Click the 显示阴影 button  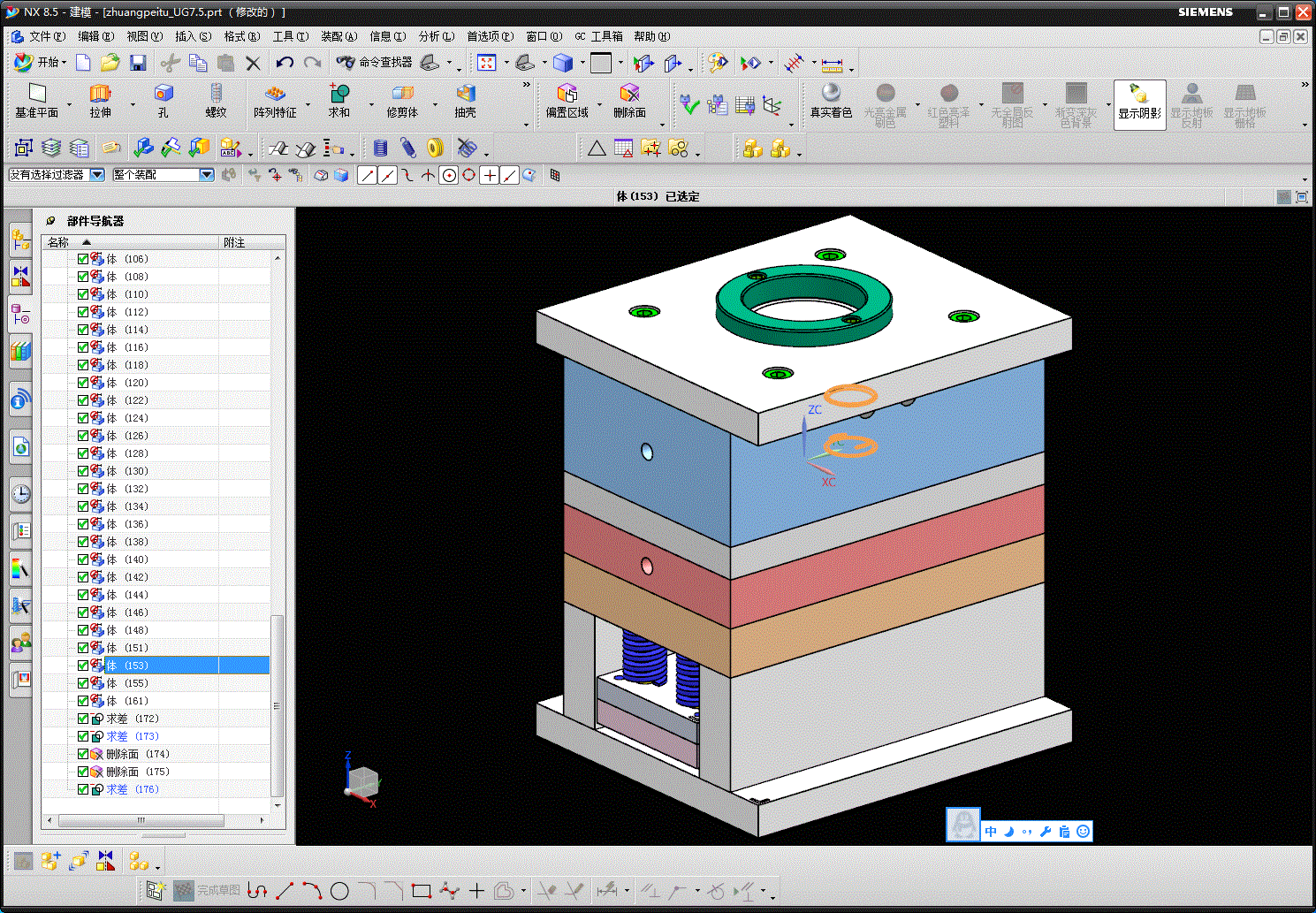click(x=1139, y=104)
